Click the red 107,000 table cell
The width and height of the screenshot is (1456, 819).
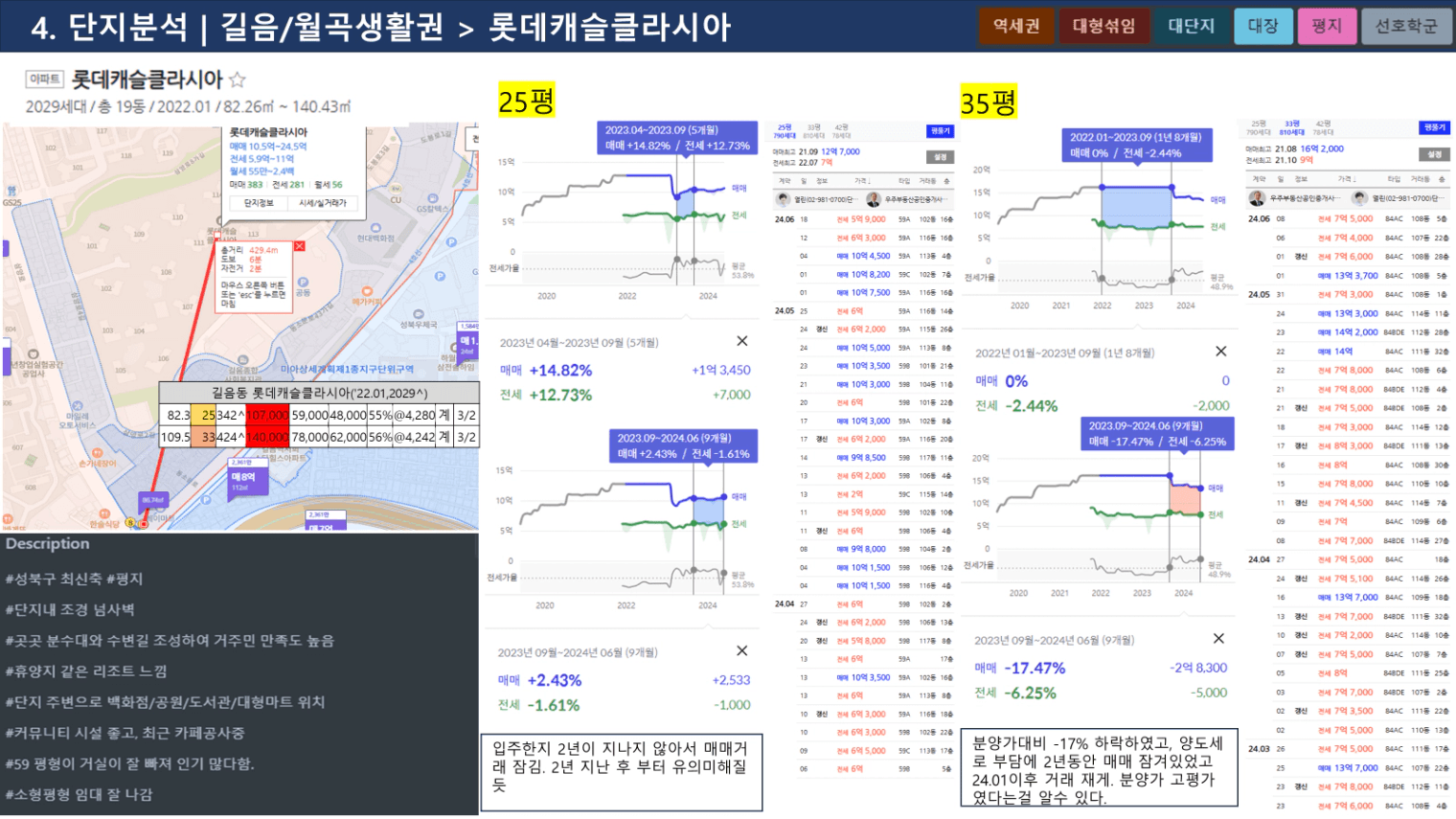[x=267, y=415]
